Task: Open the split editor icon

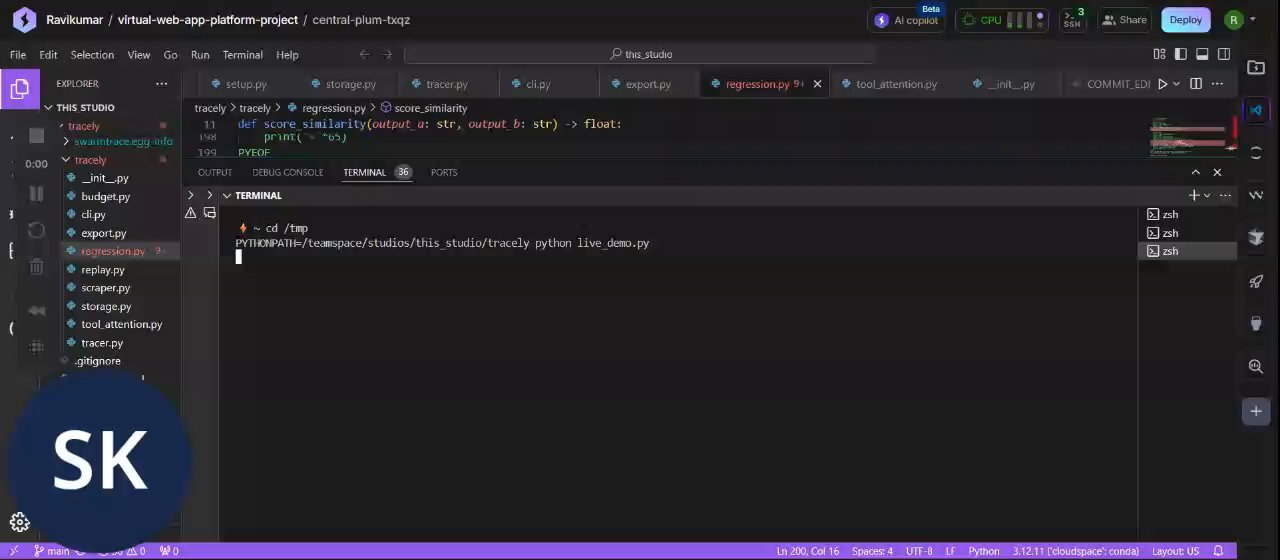Action: click(x=1196, y=84)
